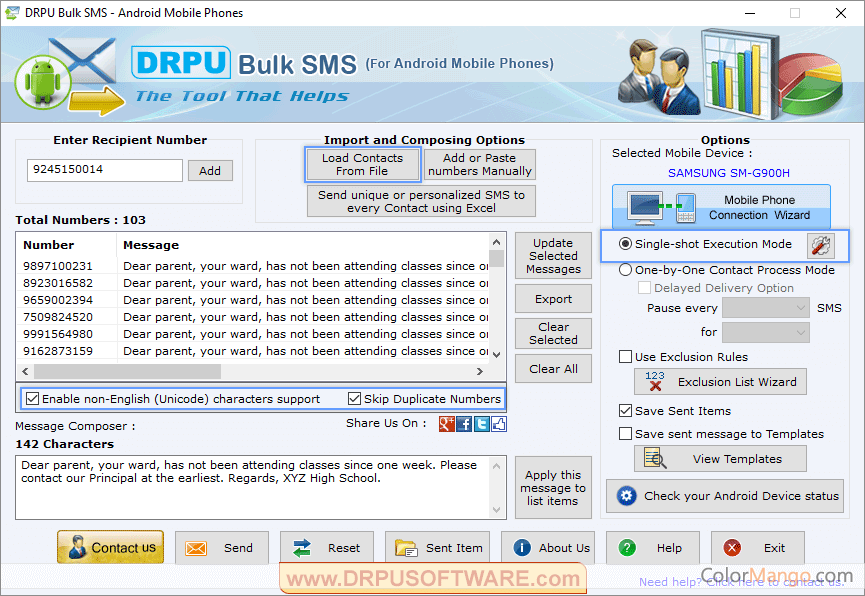Click the About Us info icon
Viewport: 865px width, 596px height.
tap(522, 547)
